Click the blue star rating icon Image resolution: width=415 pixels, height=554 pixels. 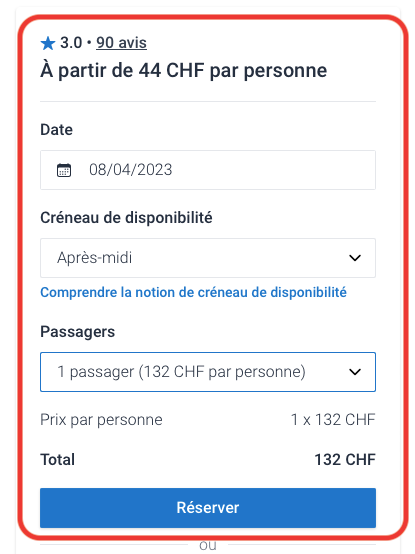[x=48, y=44]
